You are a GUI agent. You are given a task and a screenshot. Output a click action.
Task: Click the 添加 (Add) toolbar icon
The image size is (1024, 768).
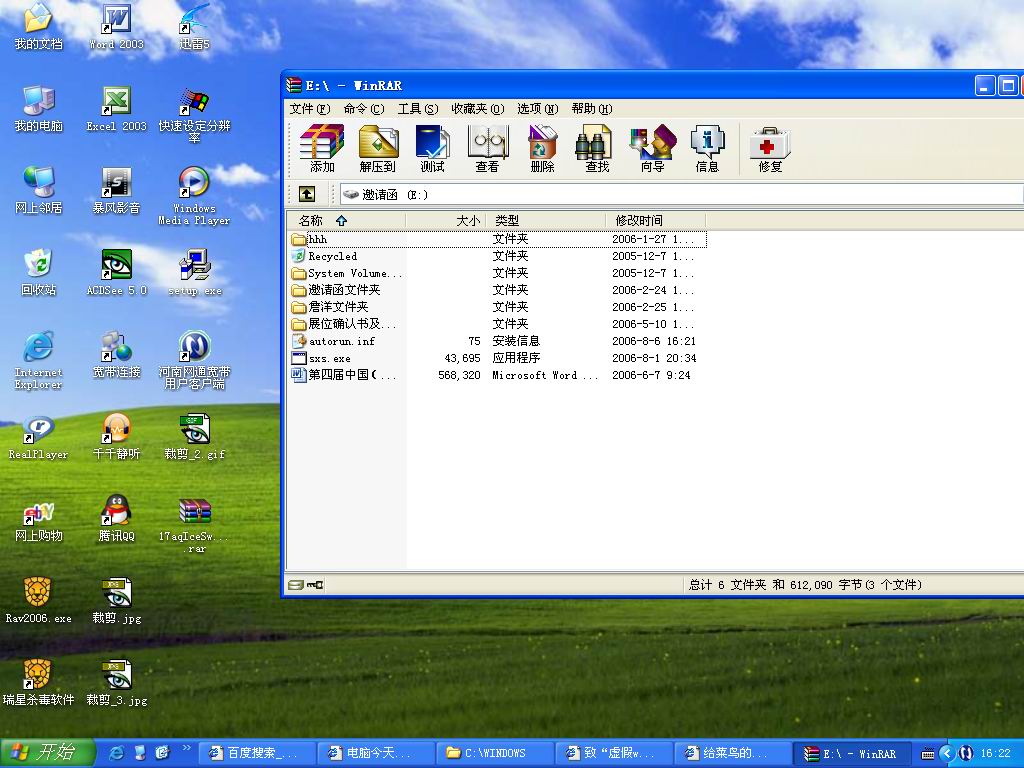coord(322,148)
